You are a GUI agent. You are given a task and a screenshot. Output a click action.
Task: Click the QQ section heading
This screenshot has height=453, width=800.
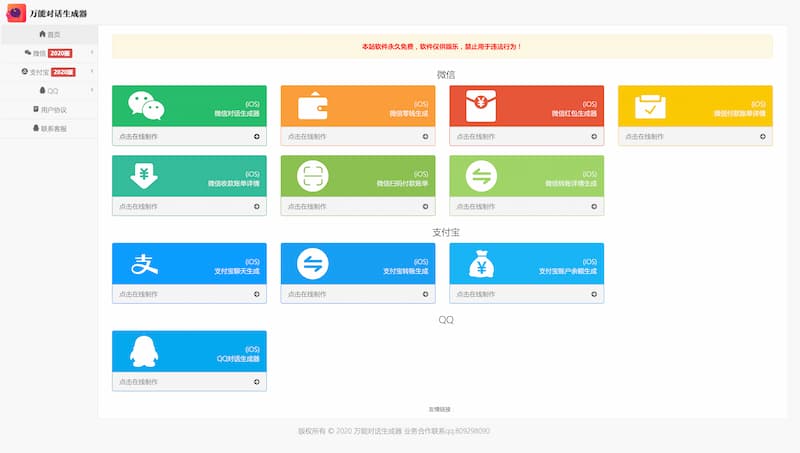pos(446,320)
